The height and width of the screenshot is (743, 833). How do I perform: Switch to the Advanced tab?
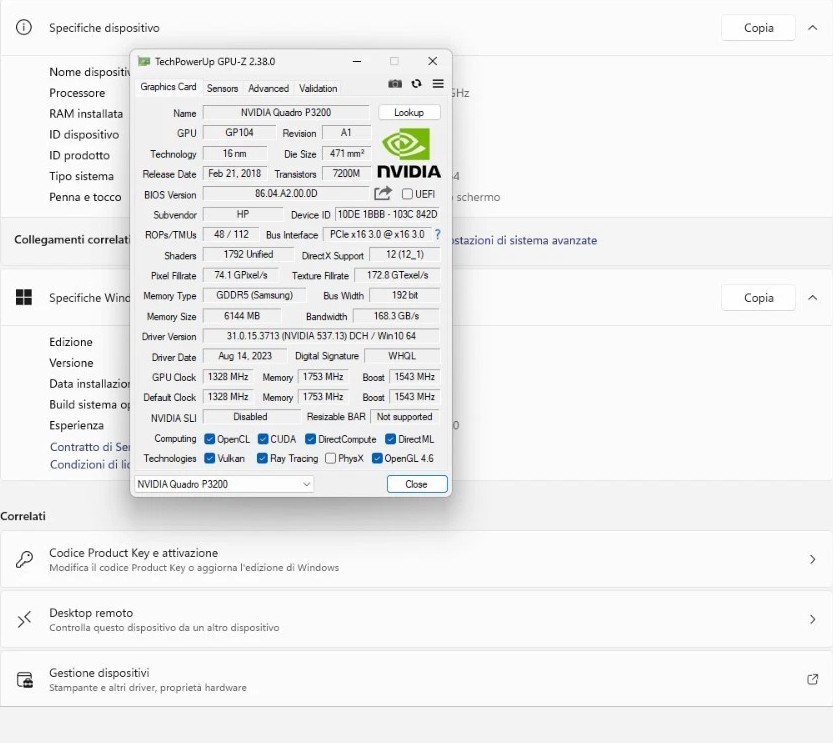pyautogui.click(x=268, y=88)
